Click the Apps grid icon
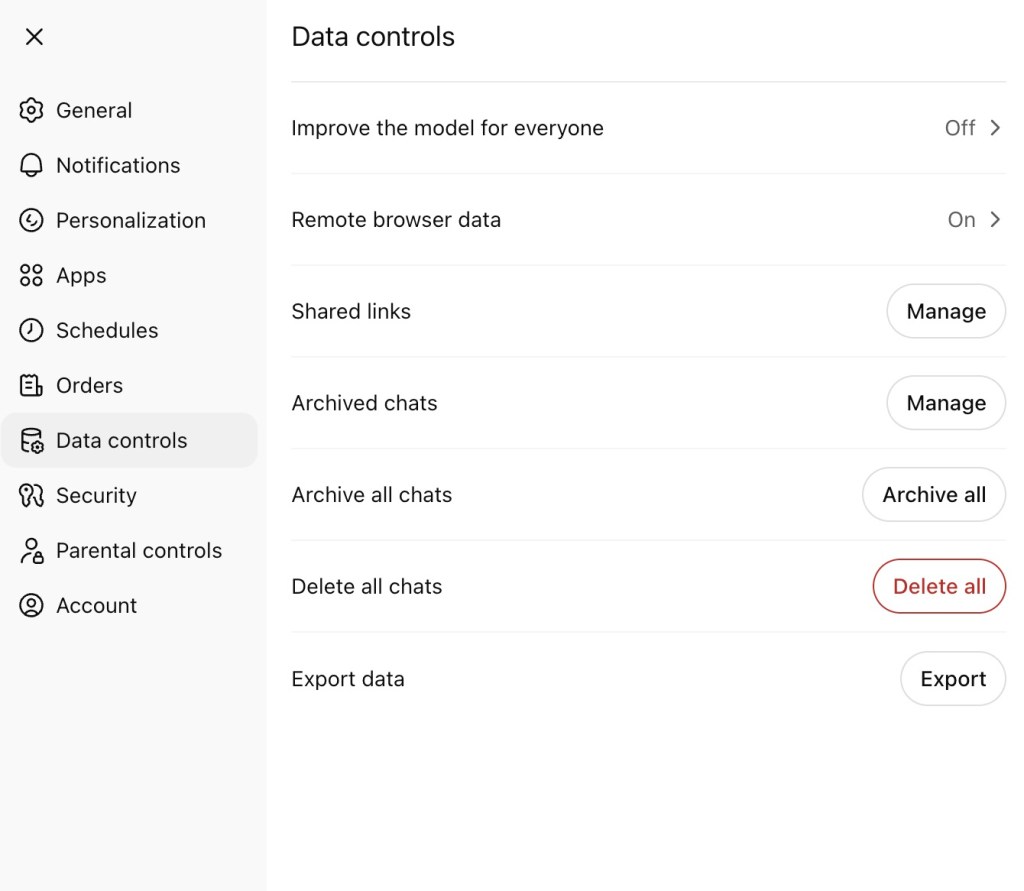The height and width of the screenshot is (891, 1024). 32,275
